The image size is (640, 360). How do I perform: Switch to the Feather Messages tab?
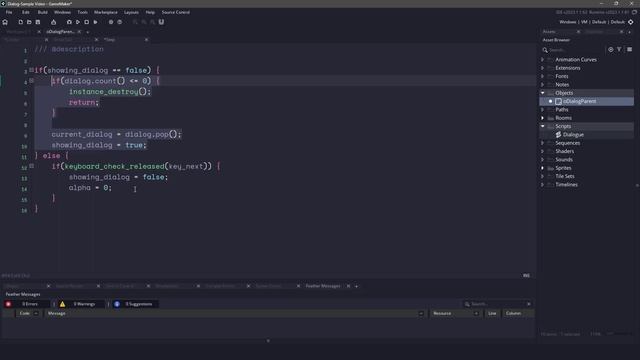coord(323,286)
